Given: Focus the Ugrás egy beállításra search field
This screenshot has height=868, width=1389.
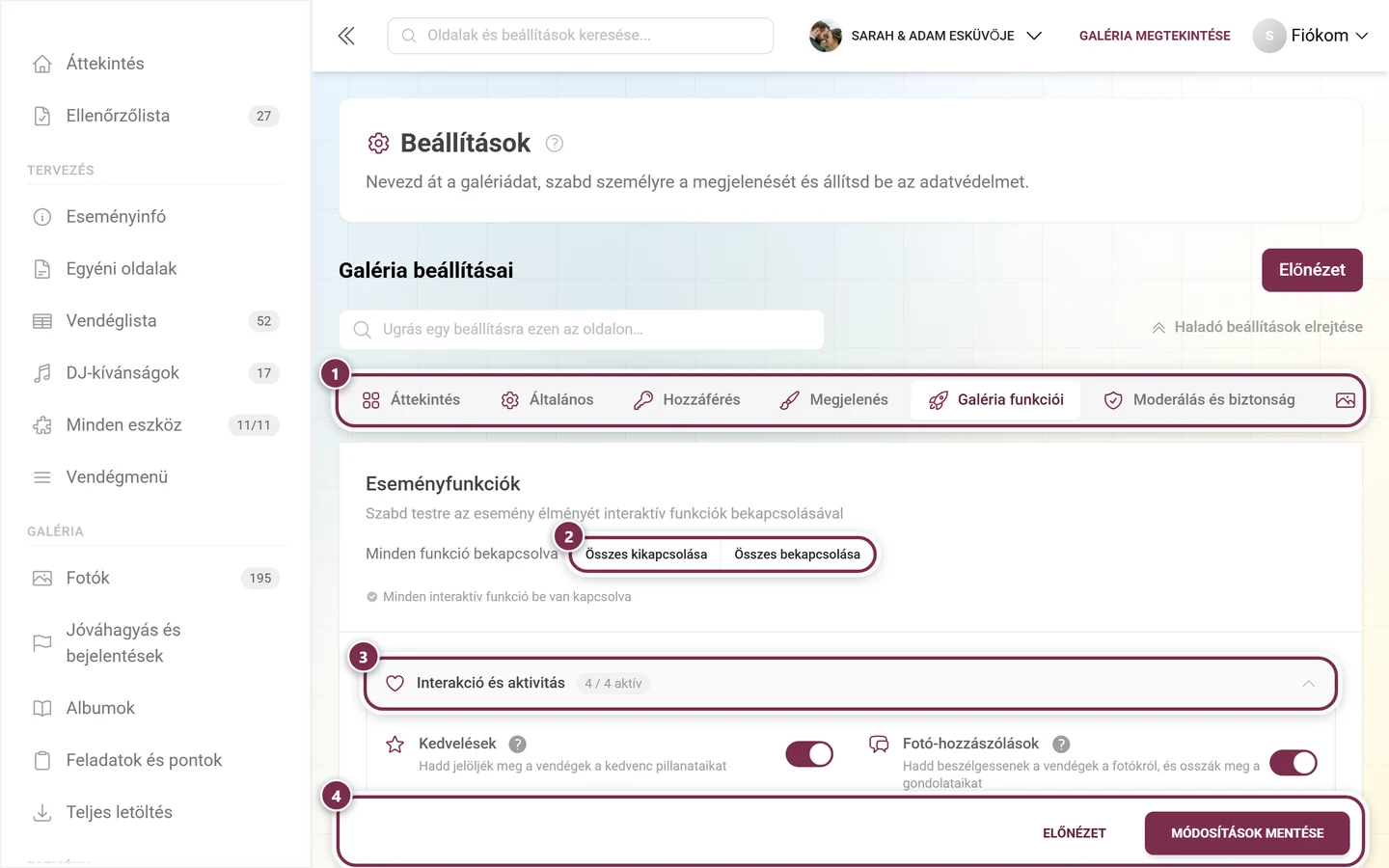Looking at the screenshot, I should 582,330.
